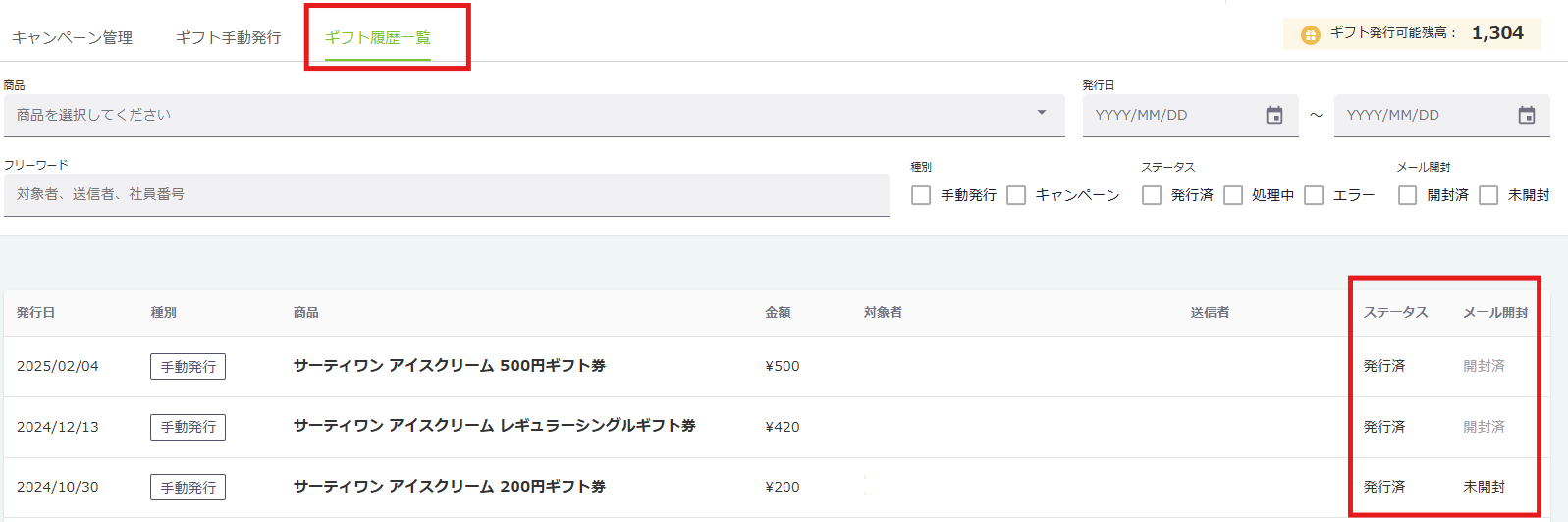Sort by the 発行日 column header
The image size is (1568, 522).
(36, 313)
